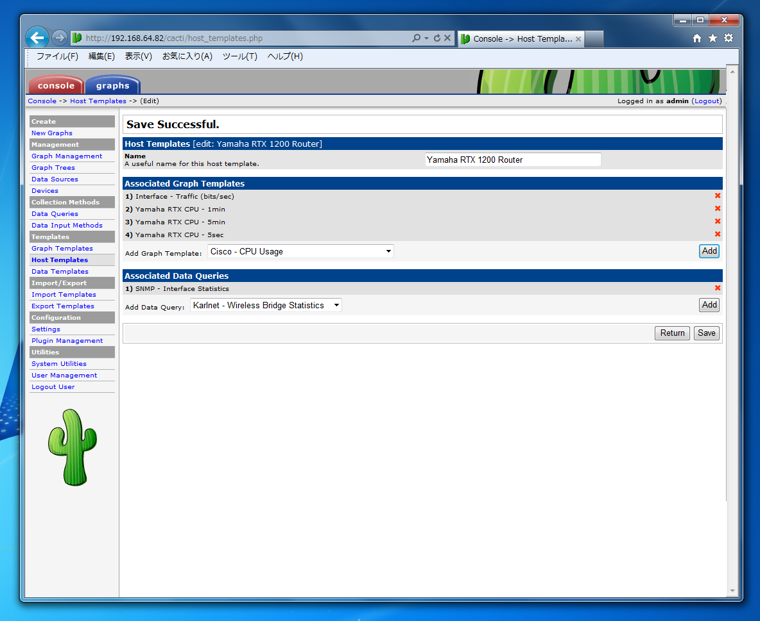
Task: Remove the SNMP - Interface Statistics data query
Action: tap(717, 288)
